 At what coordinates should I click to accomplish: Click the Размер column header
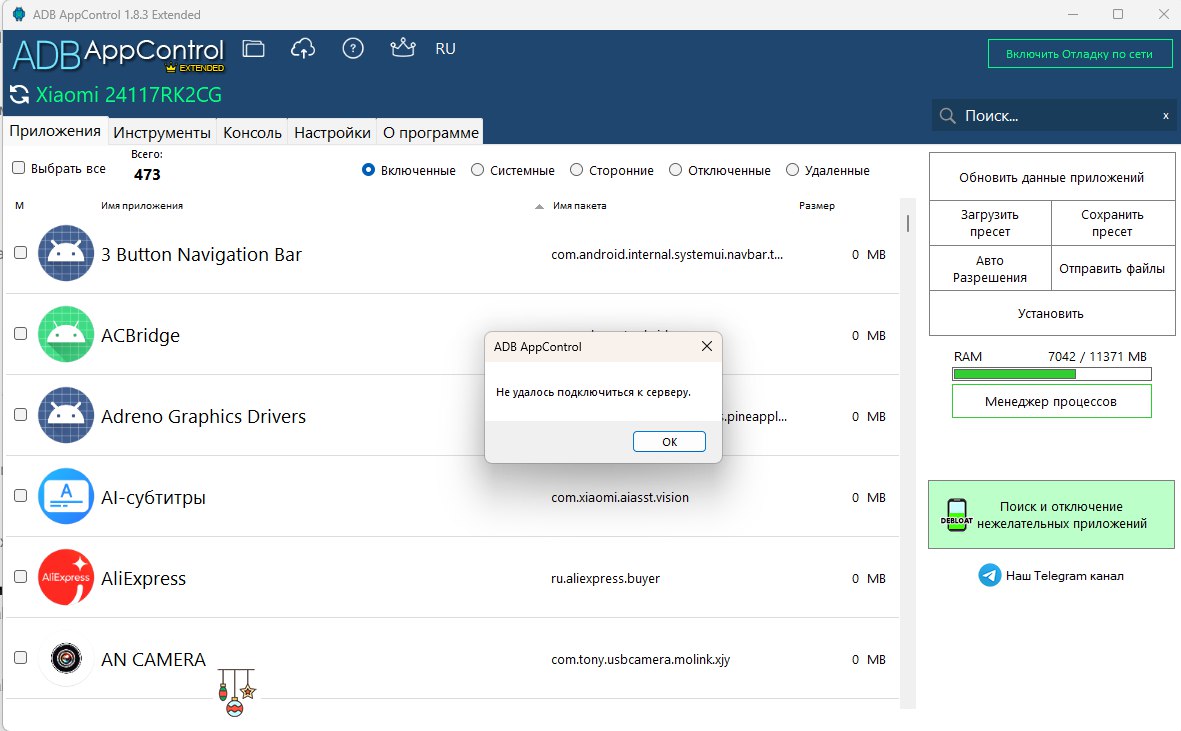816,206
